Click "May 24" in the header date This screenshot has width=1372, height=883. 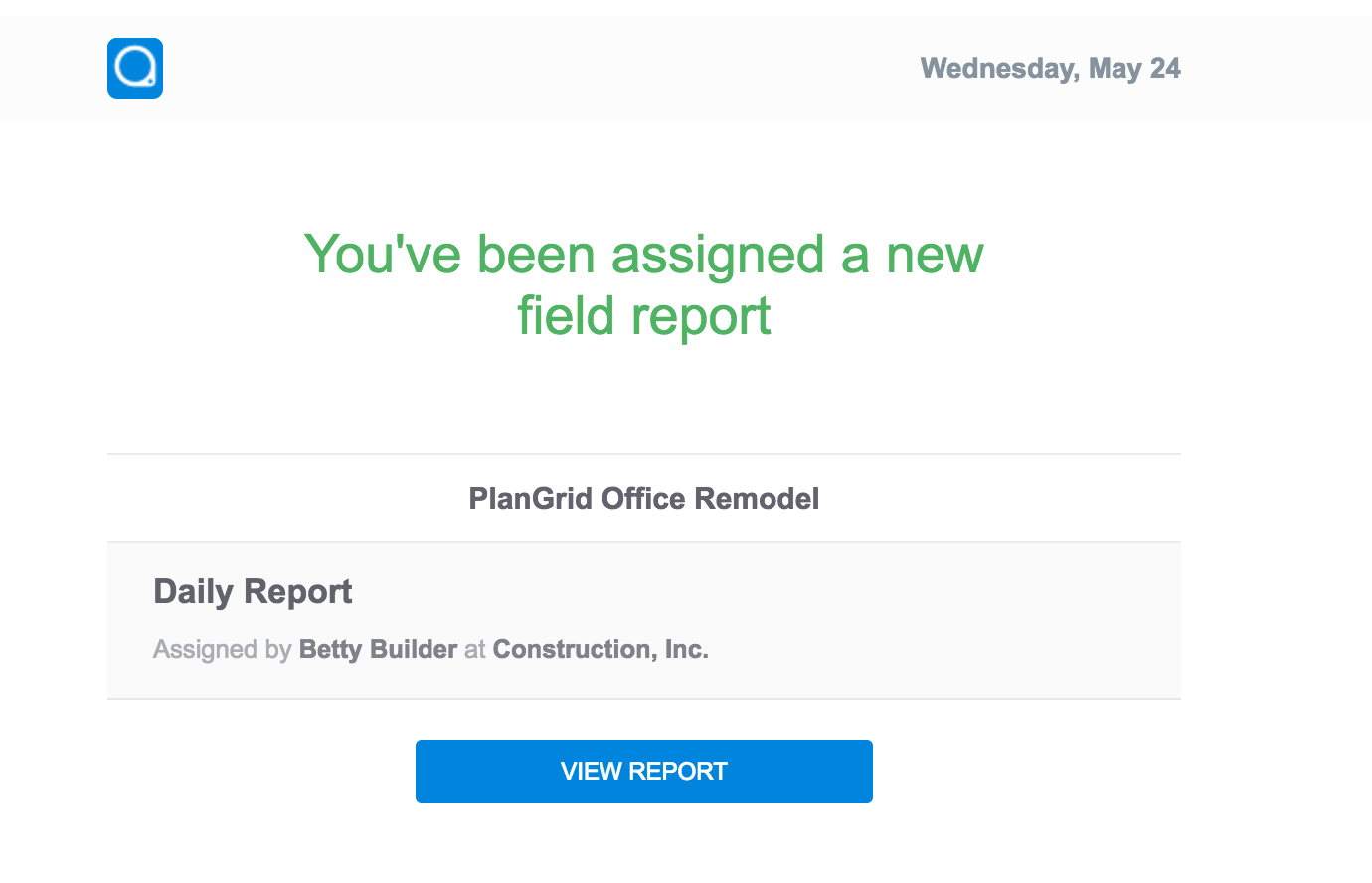point(1134,69)
